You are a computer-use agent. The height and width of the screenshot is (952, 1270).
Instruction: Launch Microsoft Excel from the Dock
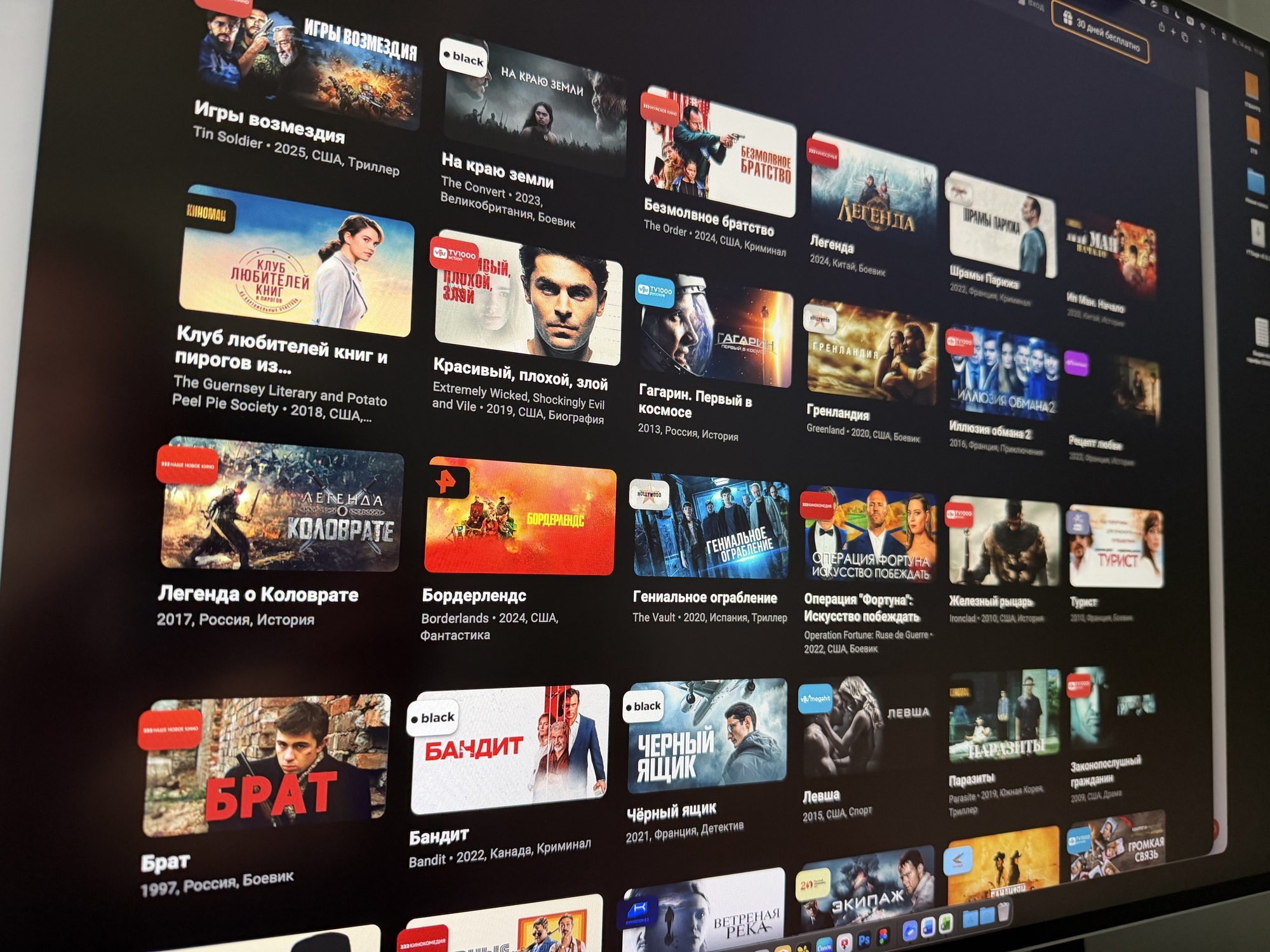(x=946, y=924)
